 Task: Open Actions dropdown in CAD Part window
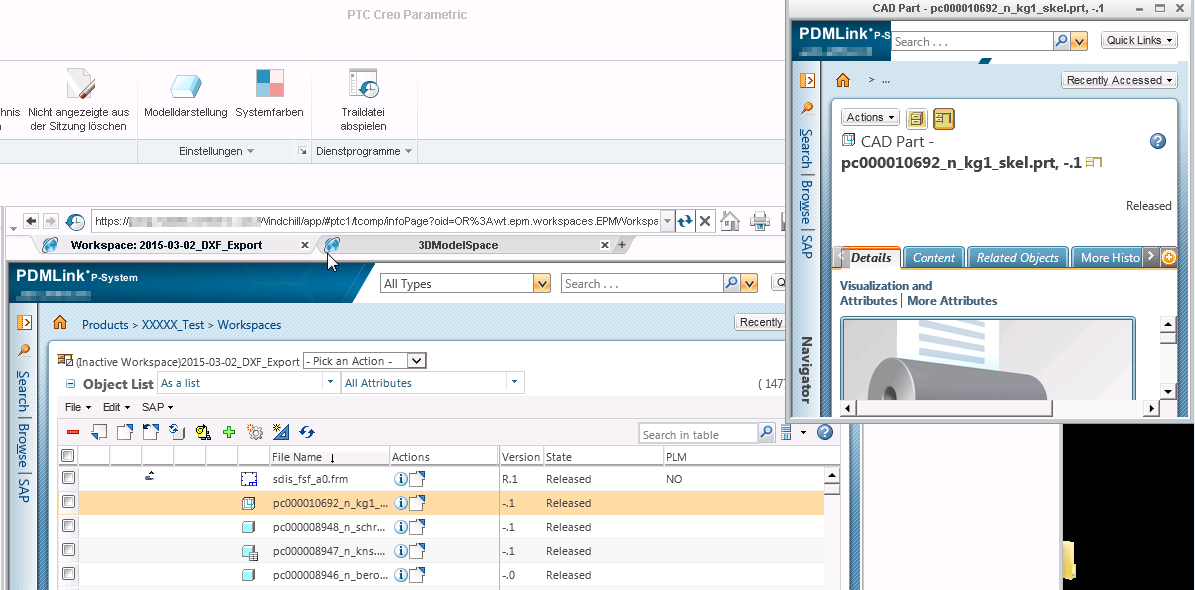[x=870, y=117]
